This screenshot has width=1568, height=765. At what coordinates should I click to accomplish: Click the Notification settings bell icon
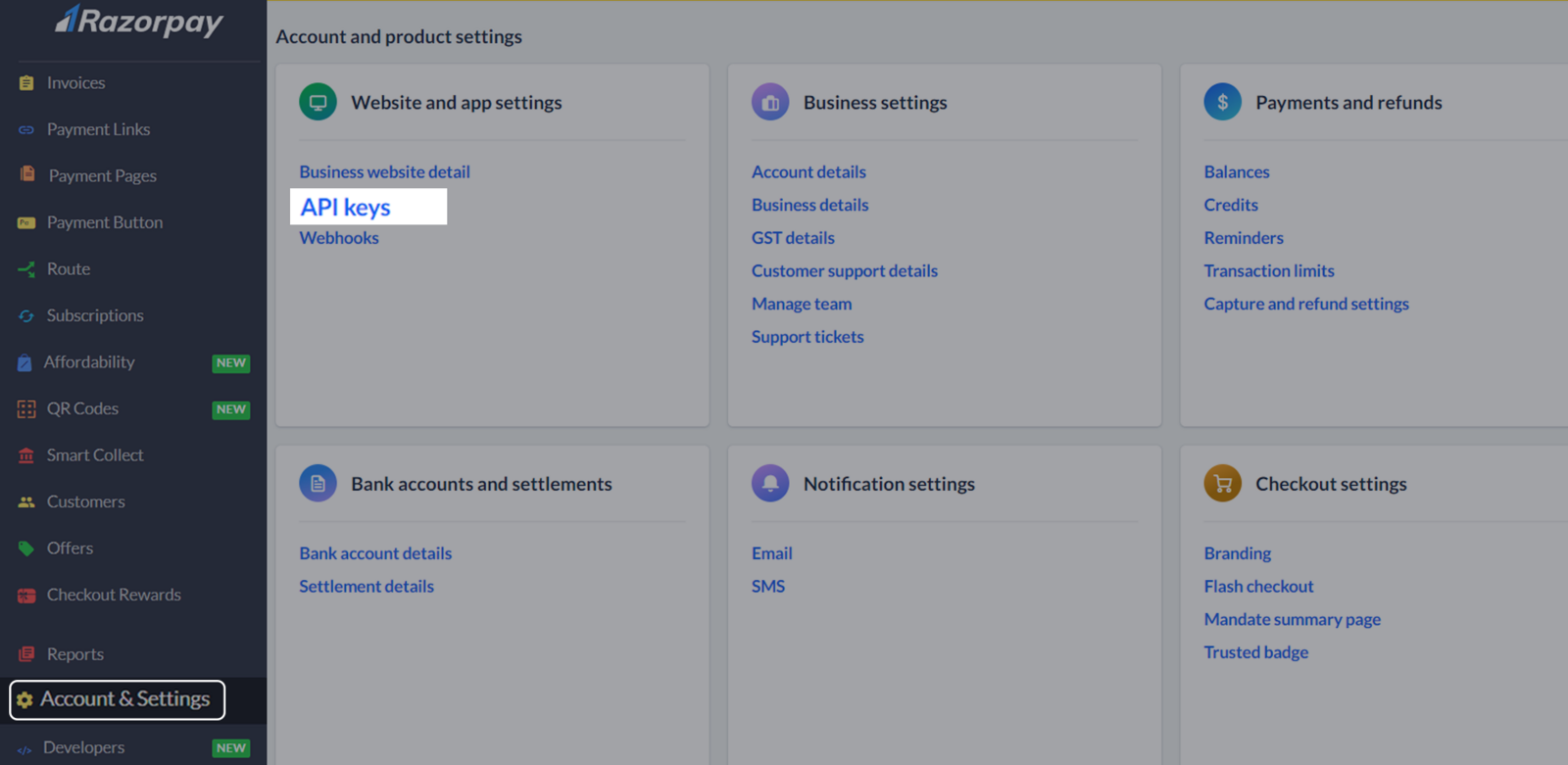(770, 483)
